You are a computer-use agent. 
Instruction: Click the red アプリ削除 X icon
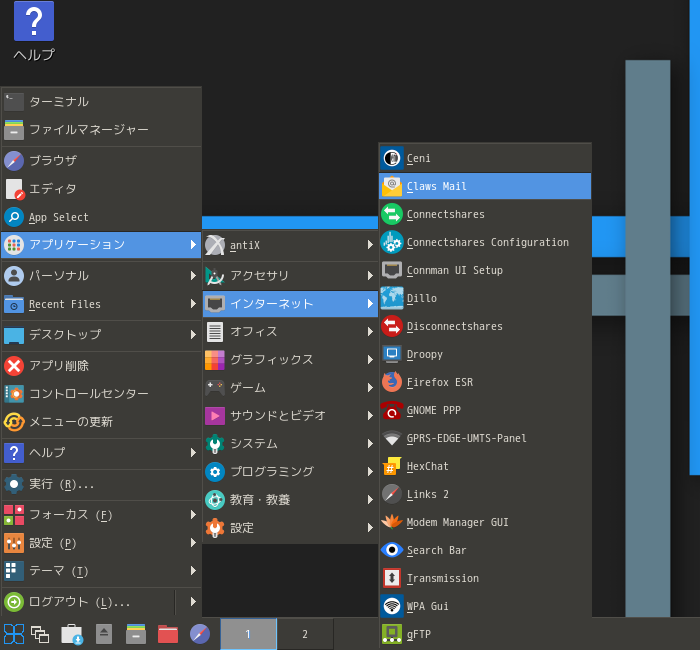14,366
